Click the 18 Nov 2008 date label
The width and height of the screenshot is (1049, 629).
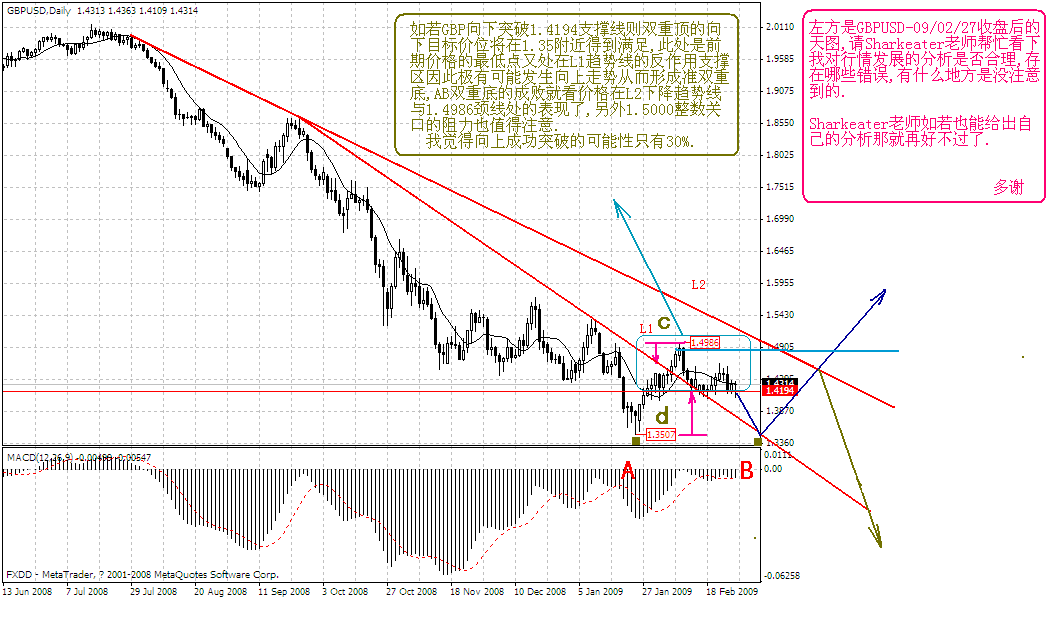tap(477, 592)
